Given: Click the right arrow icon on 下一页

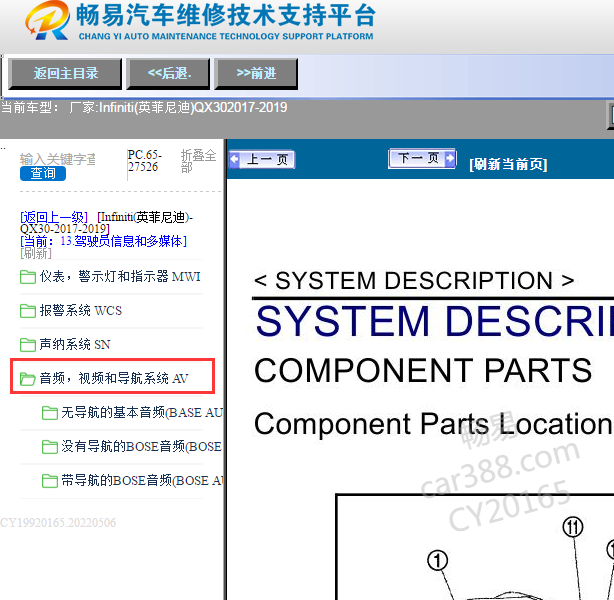Looking at the screenshot, I should coord(450,159).
